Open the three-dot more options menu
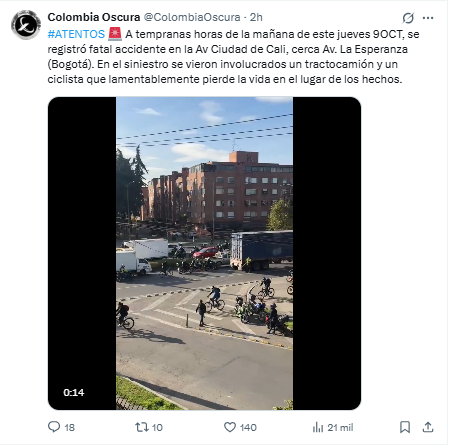This screenshot has width=452, height=445. (x=428, y=18)
